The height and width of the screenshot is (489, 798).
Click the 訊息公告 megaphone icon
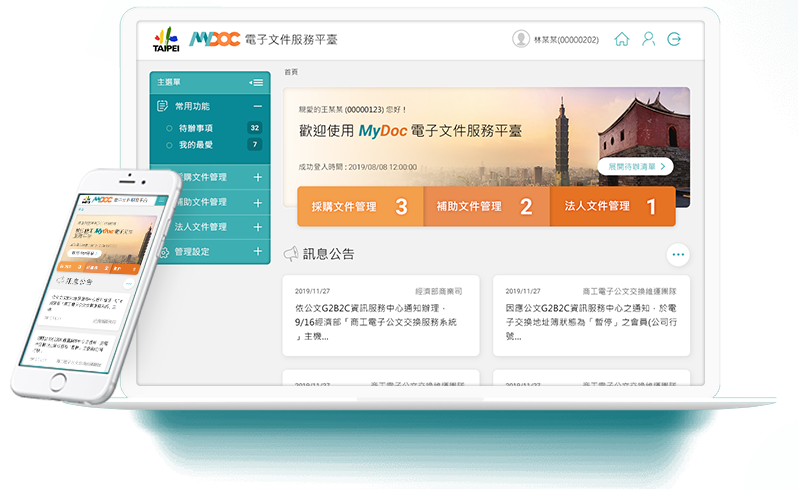[x=291, y=254]
